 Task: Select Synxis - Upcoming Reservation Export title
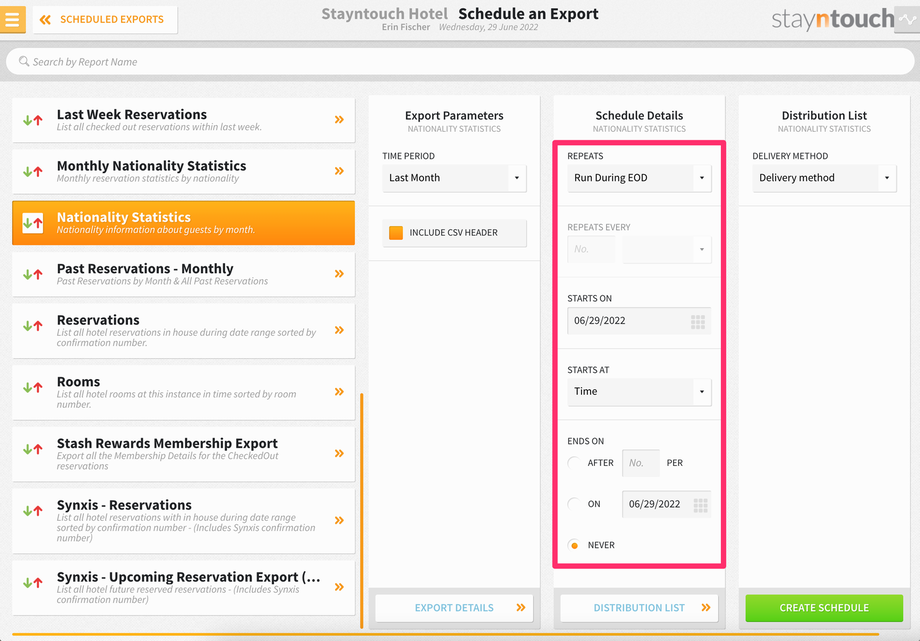(x=188, y=577)
